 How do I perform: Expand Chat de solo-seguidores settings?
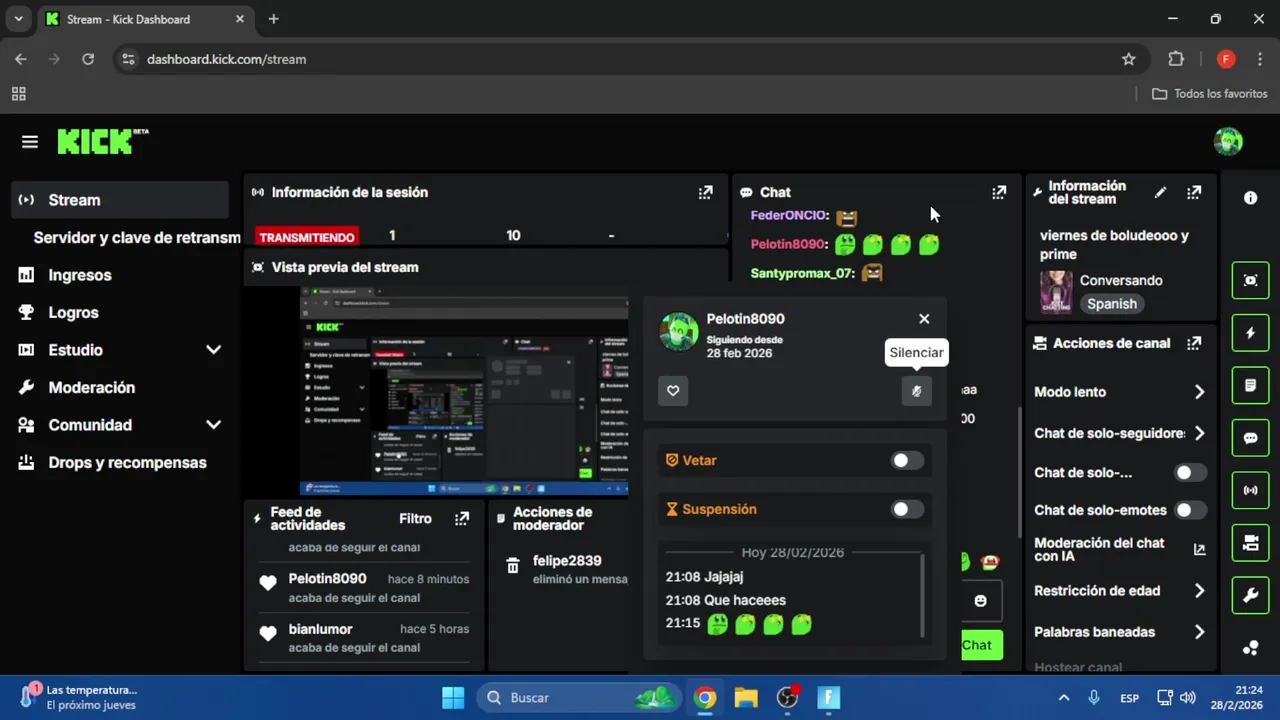(1199, 433)
